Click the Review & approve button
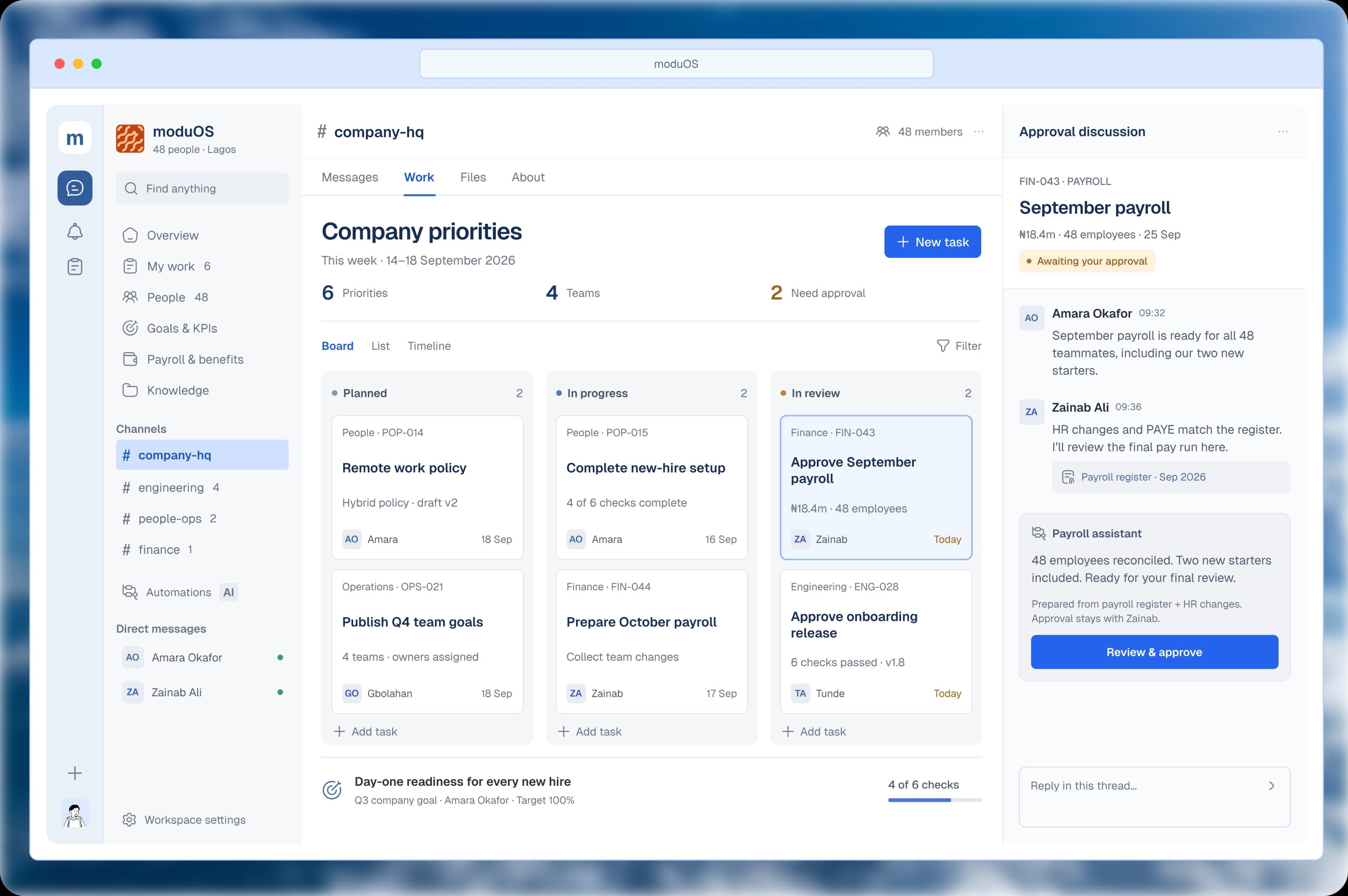Viewport: 1348px width, 896px height. click(1154, 652)
